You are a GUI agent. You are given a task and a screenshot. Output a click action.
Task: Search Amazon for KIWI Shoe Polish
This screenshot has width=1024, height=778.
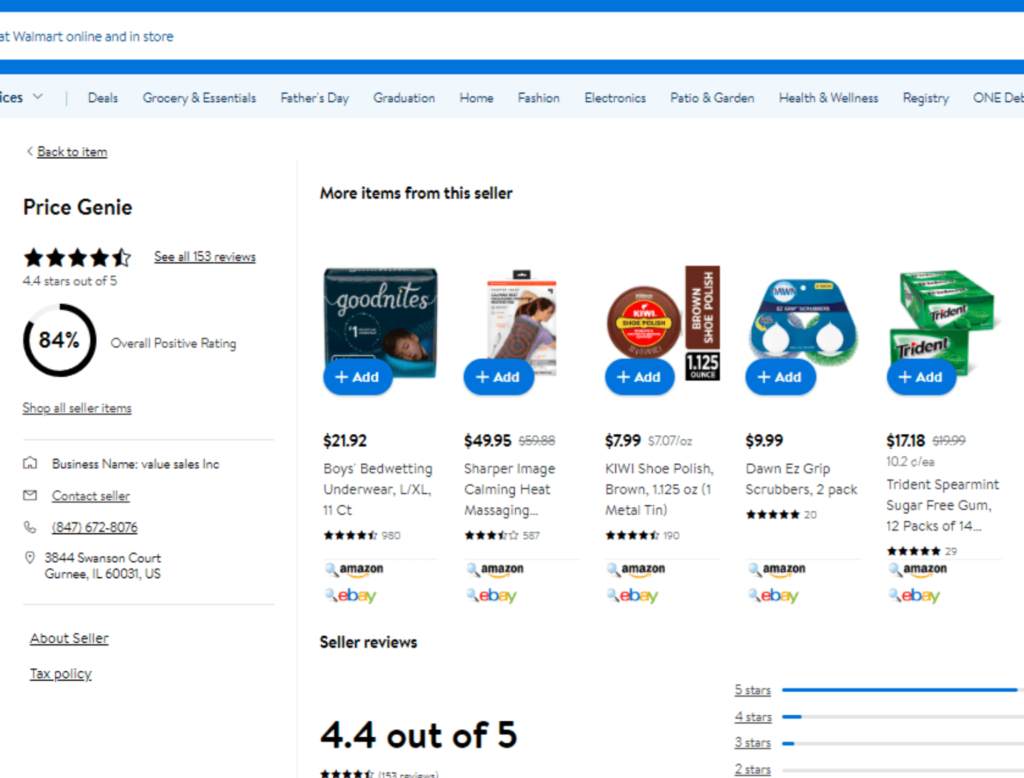637,570
